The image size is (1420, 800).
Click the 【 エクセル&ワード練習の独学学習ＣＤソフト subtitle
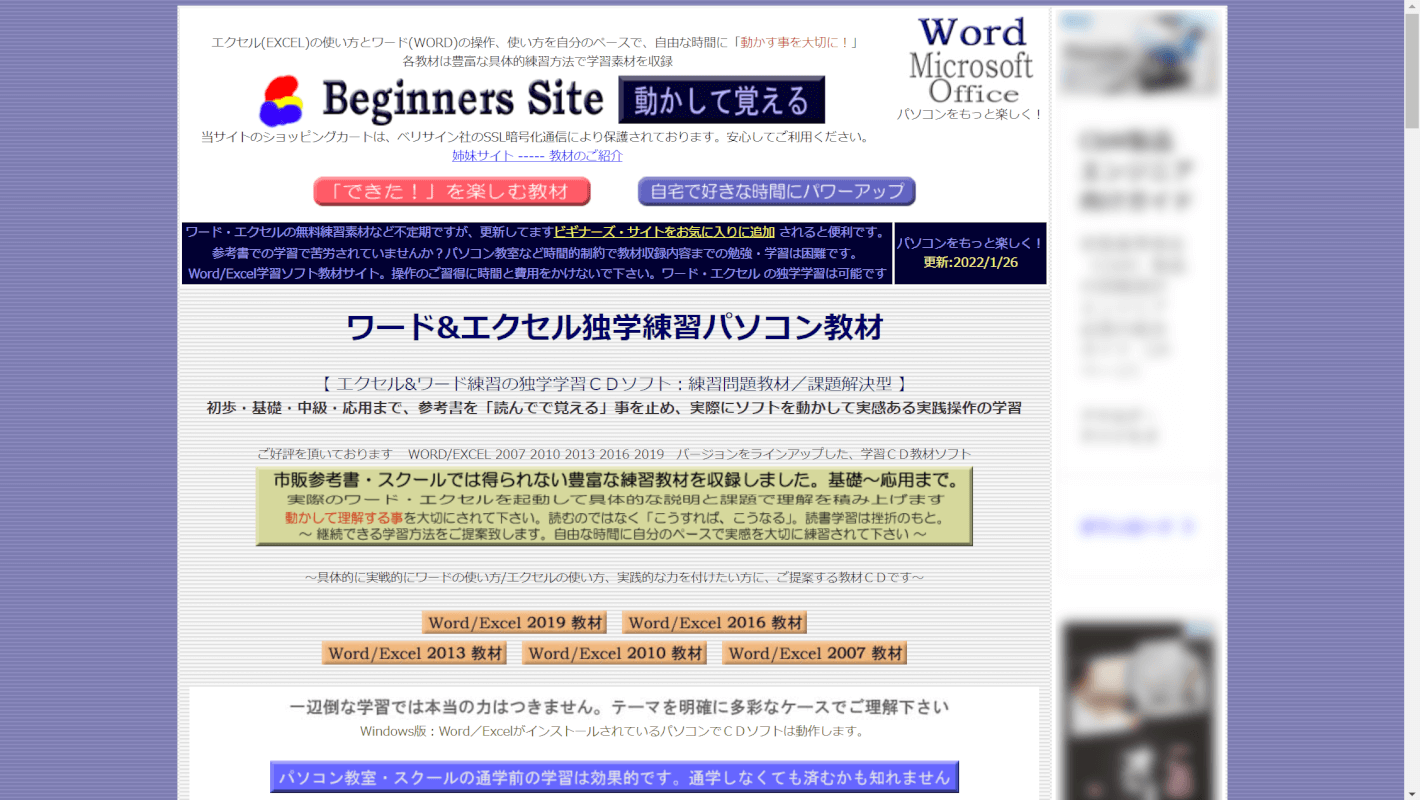coord(614,384)
